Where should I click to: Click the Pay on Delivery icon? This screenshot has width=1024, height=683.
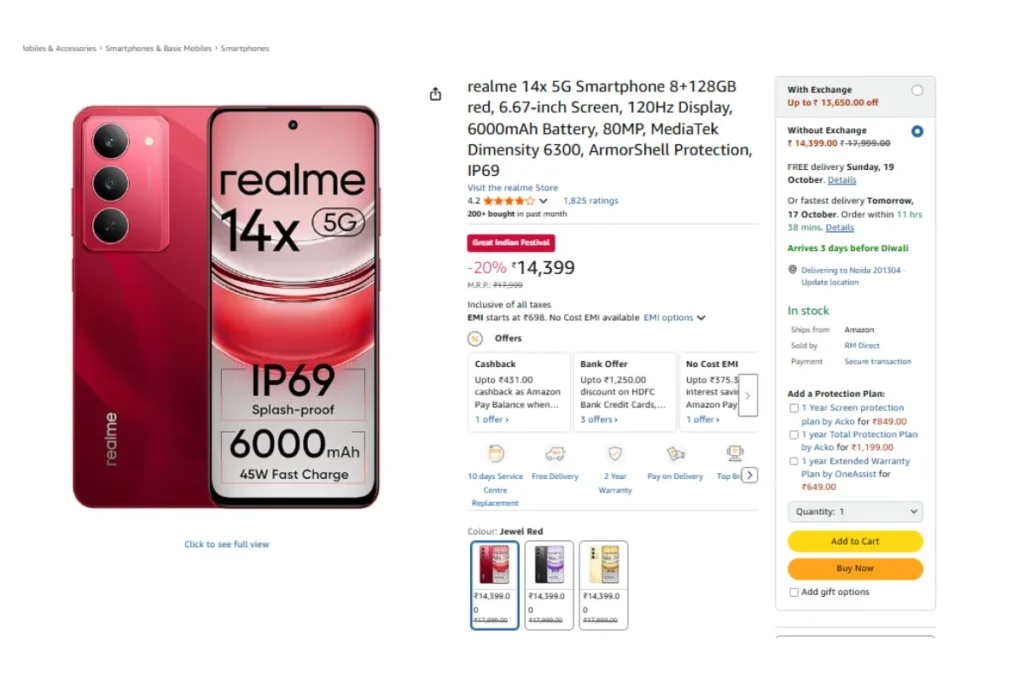675,454
